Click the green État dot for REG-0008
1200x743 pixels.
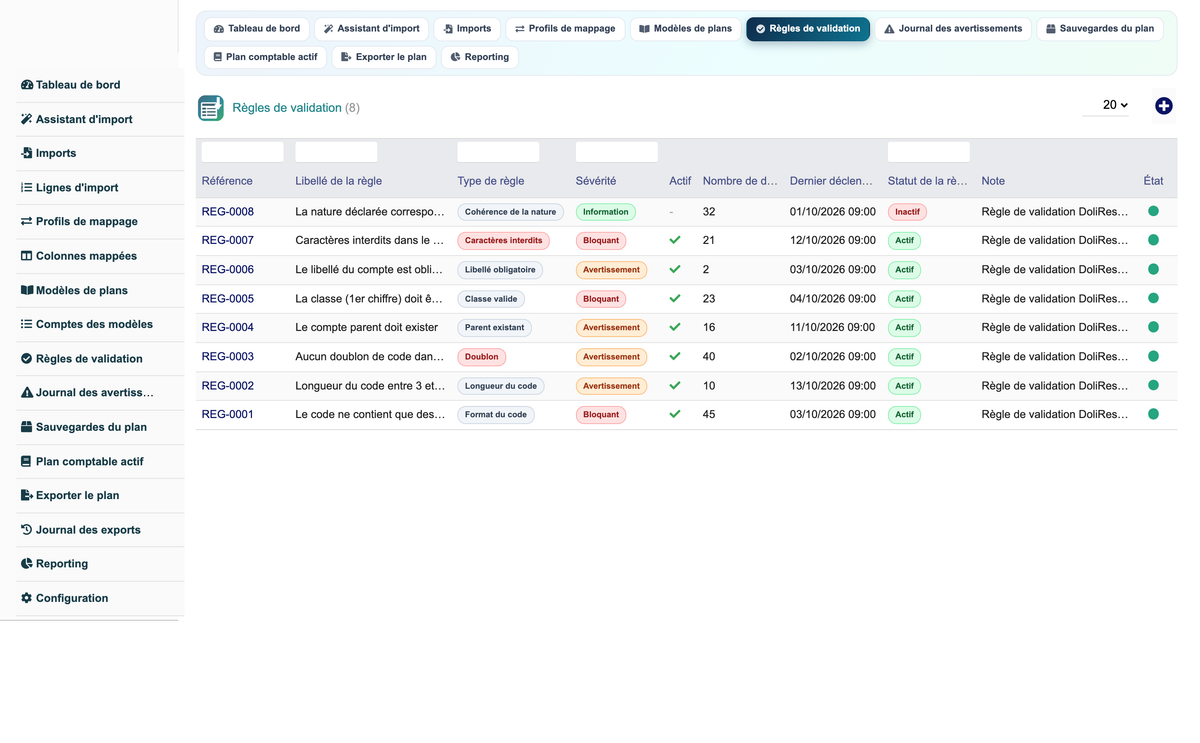click(x=1153, y=211)
